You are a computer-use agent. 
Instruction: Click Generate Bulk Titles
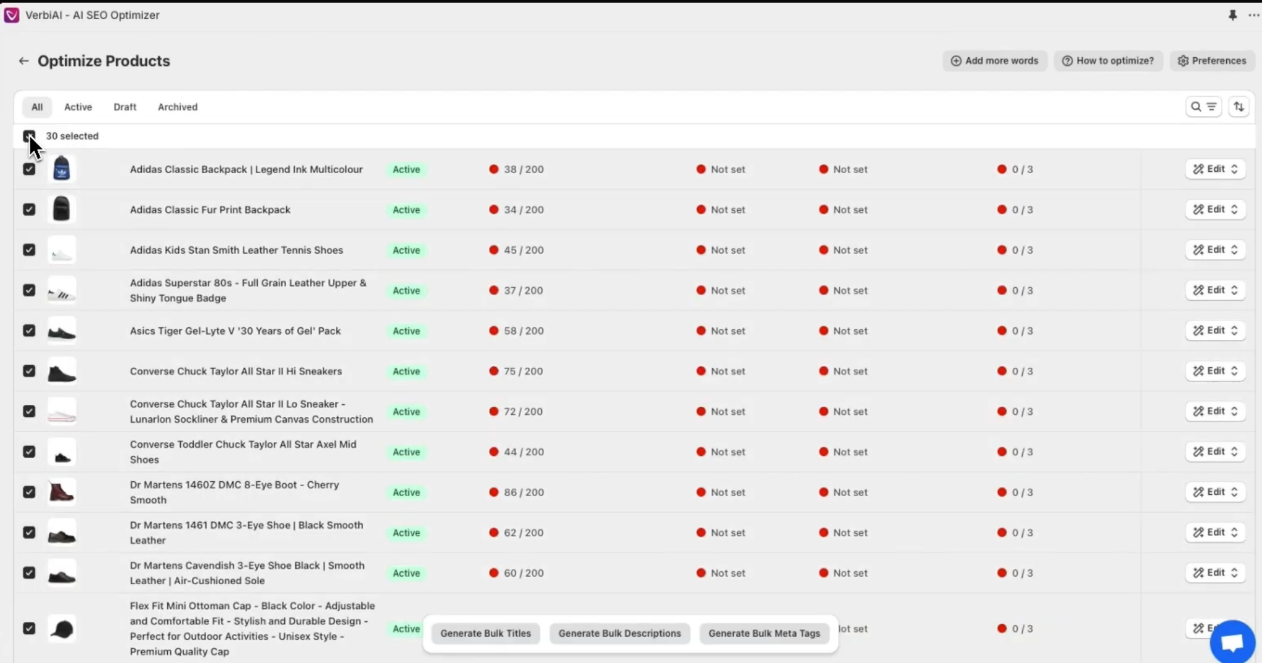pos(486,634)
